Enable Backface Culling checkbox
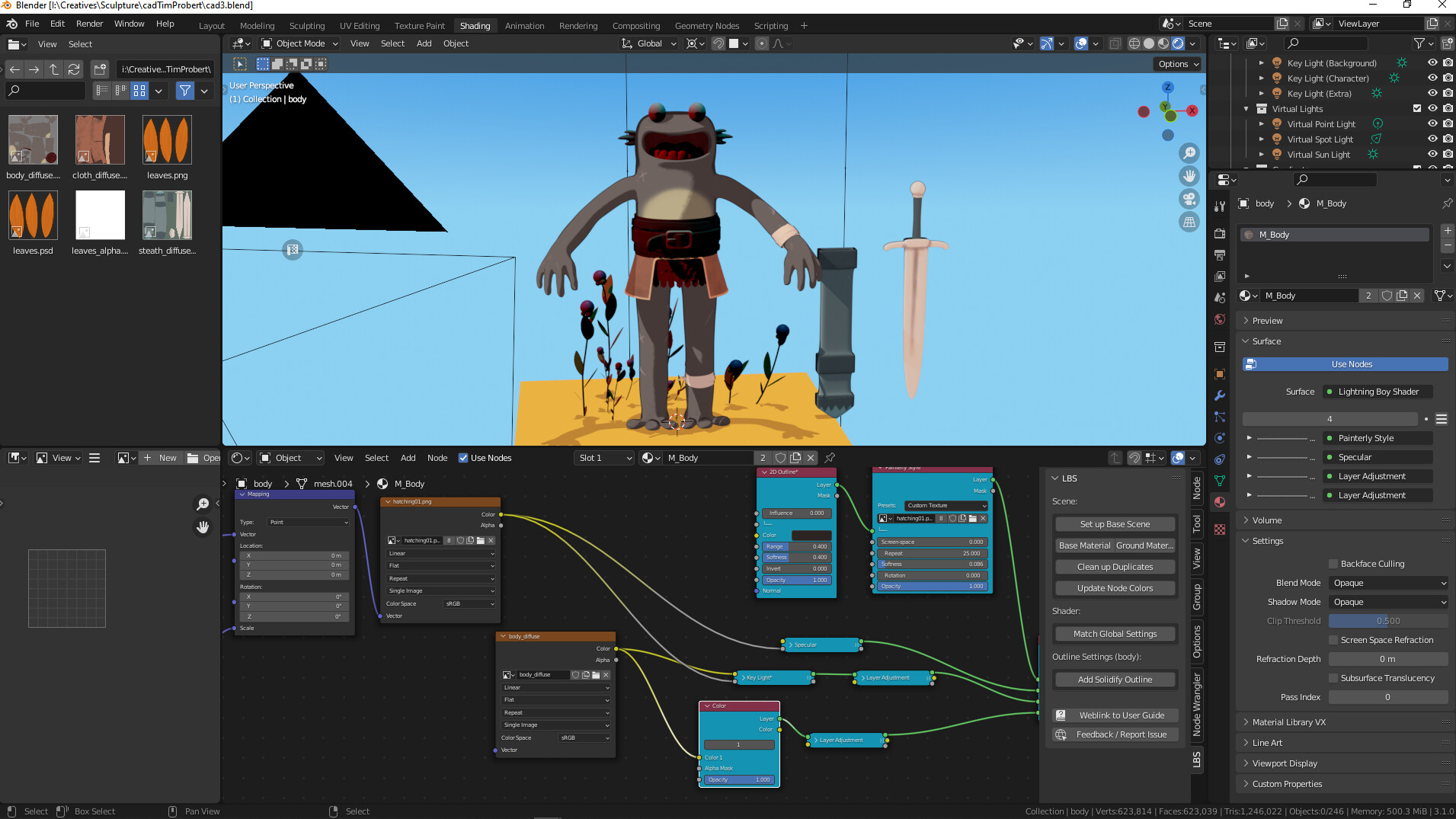 click(1333, 564)
